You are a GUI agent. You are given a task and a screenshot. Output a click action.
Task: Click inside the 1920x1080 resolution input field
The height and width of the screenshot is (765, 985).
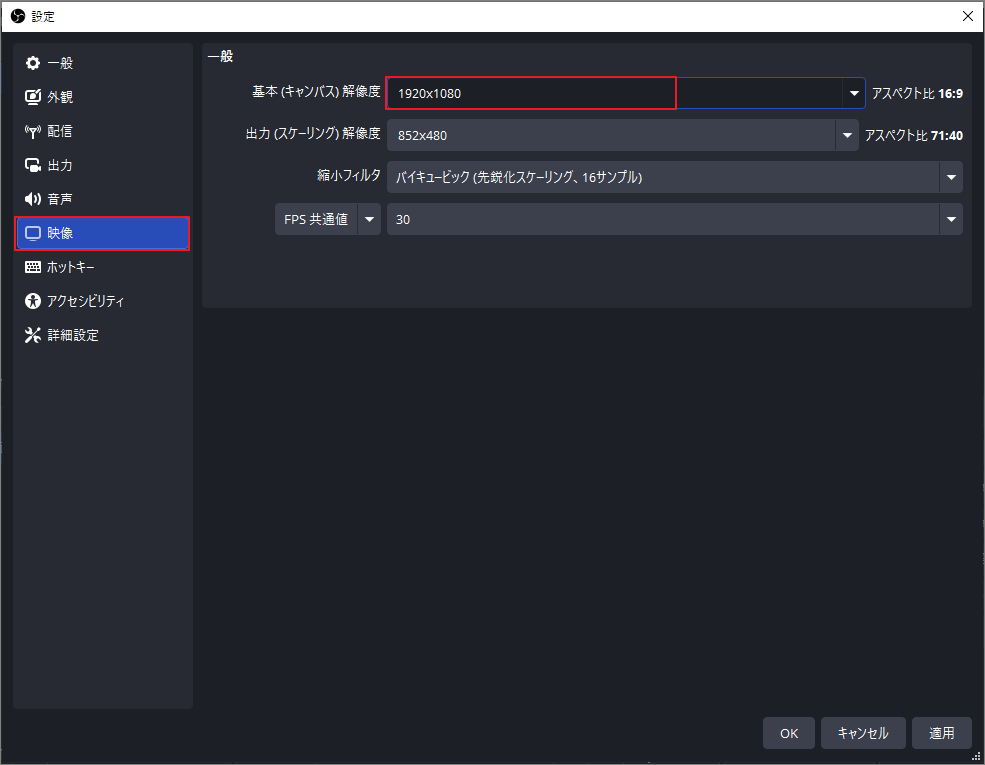[530, 93]
